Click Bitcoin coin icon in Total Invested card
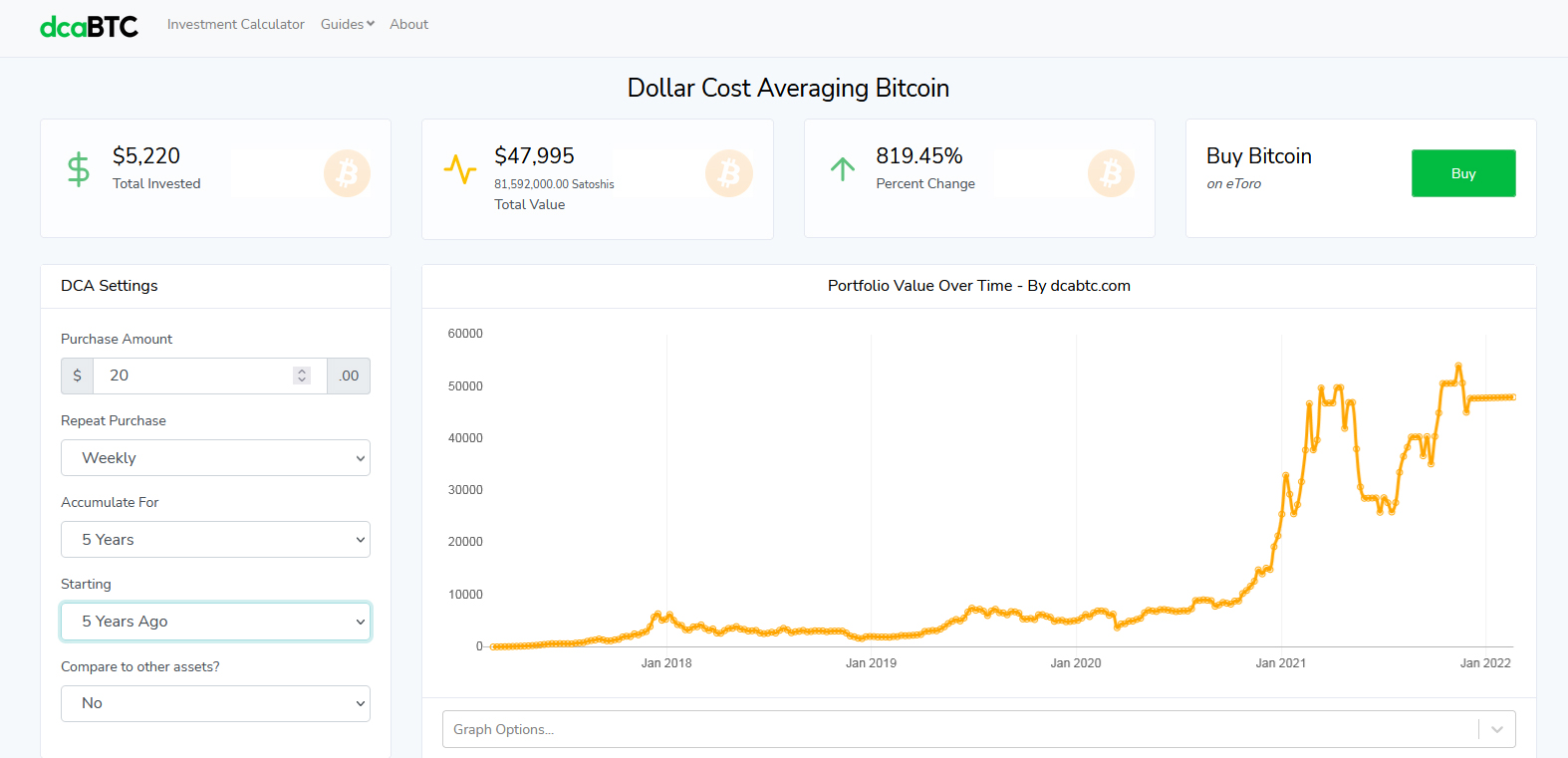Image resolution: width=1568 pixels, height=758 pixels. click(347, 173)
